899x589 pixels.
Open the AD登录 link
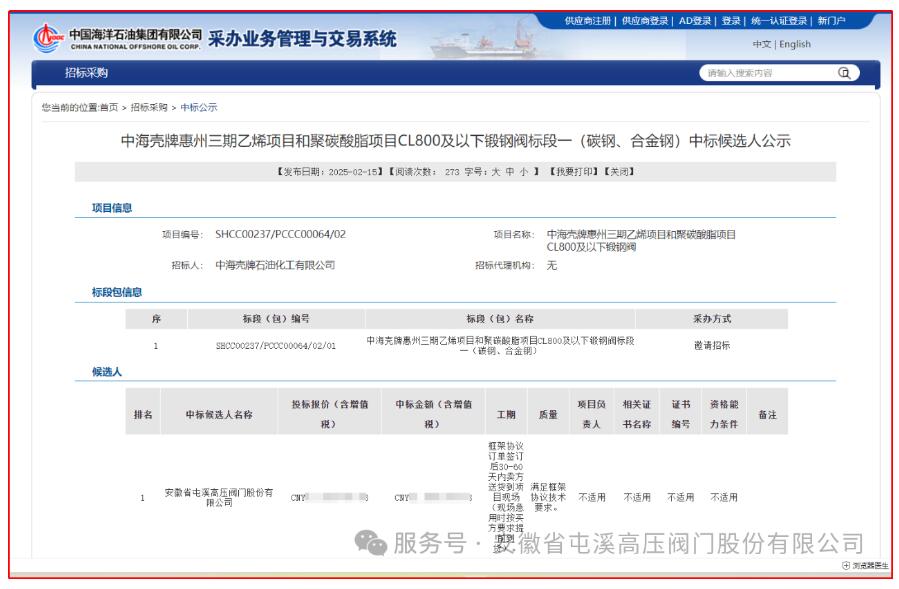(x=695, y=21)
